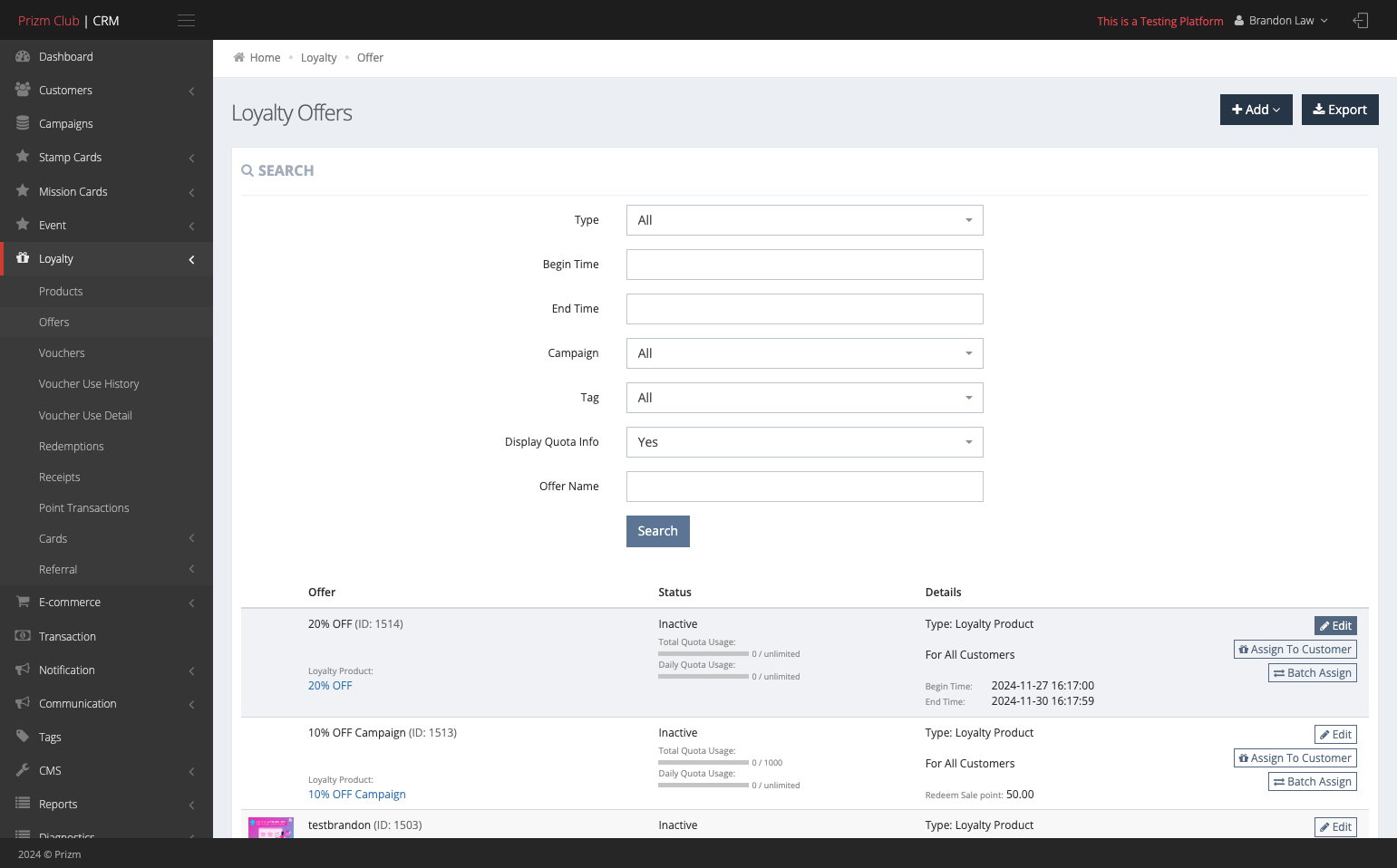Click the logout icon in top bar
Screen dimensions: 1397x868
coord(1360,20)
